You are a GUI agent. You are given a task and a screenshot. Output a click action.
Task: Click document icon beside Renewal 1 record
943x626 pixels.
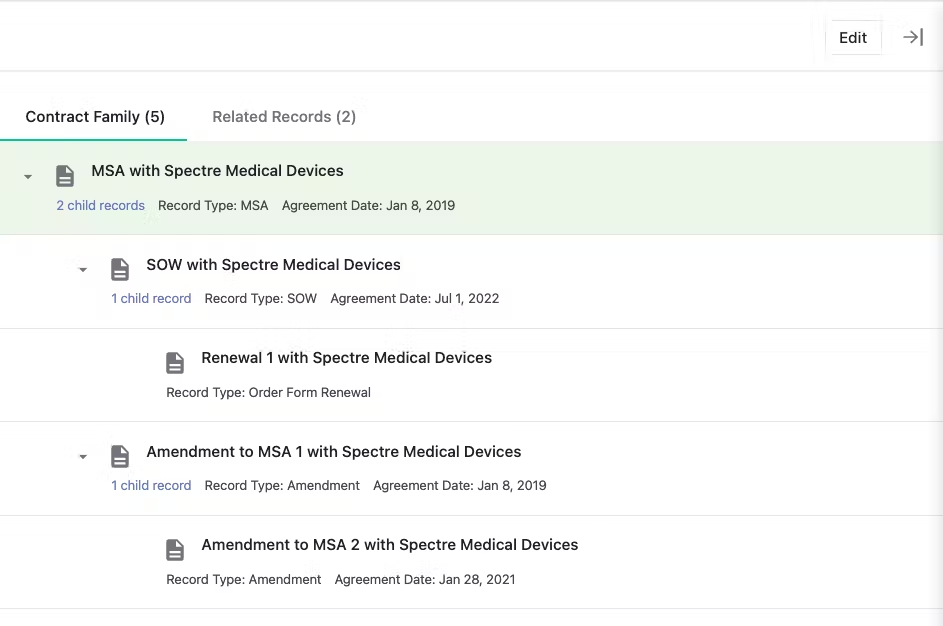click(x=175, y=363)
